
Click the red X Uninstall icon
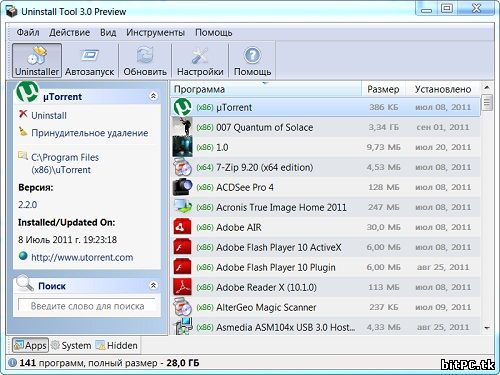[23, 114]
